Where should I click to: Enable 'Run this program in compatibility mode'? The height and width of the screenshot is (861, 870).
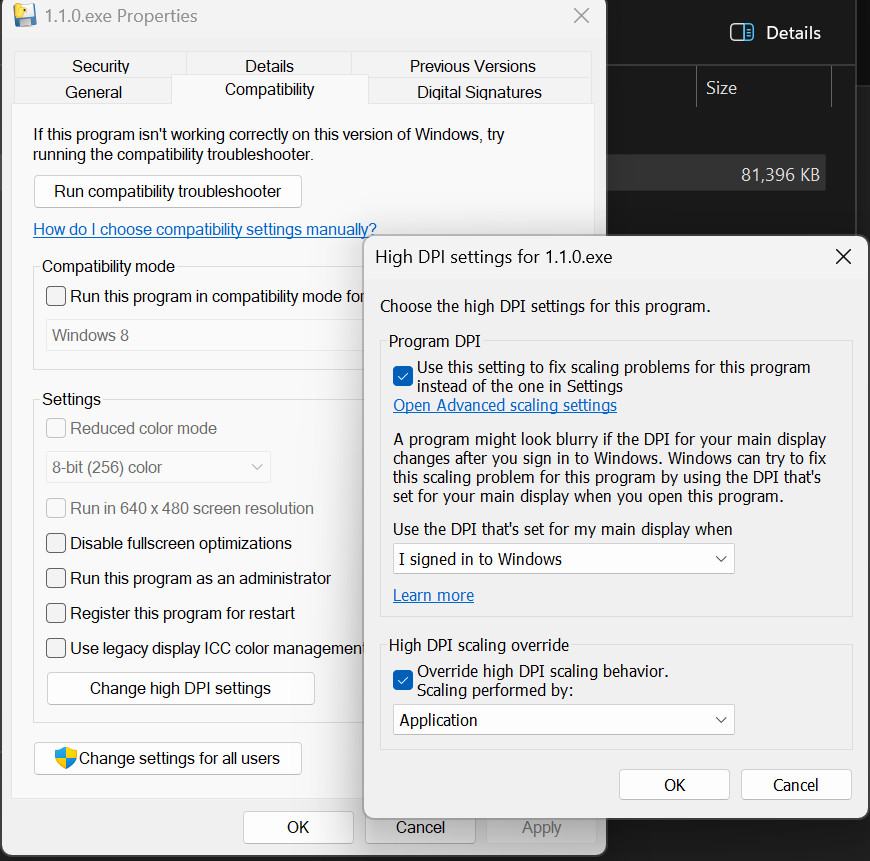pos(56,296)
